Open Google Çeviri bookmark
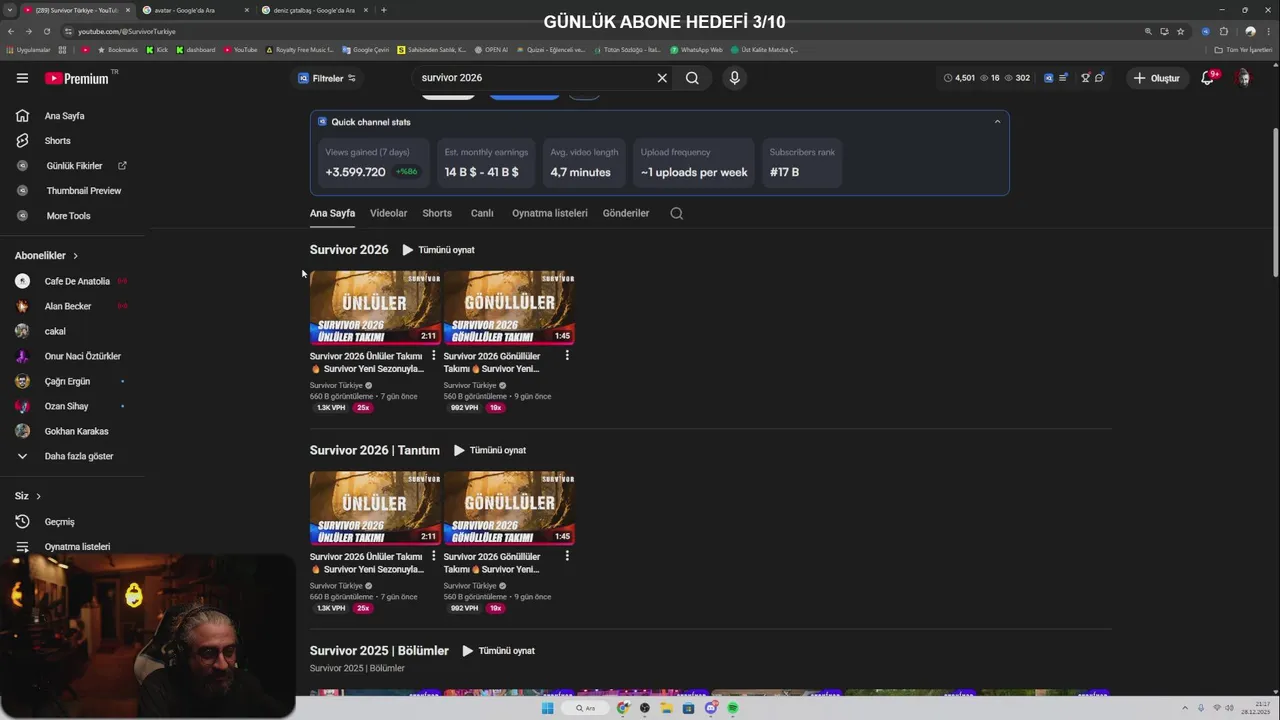 (366, 49)
